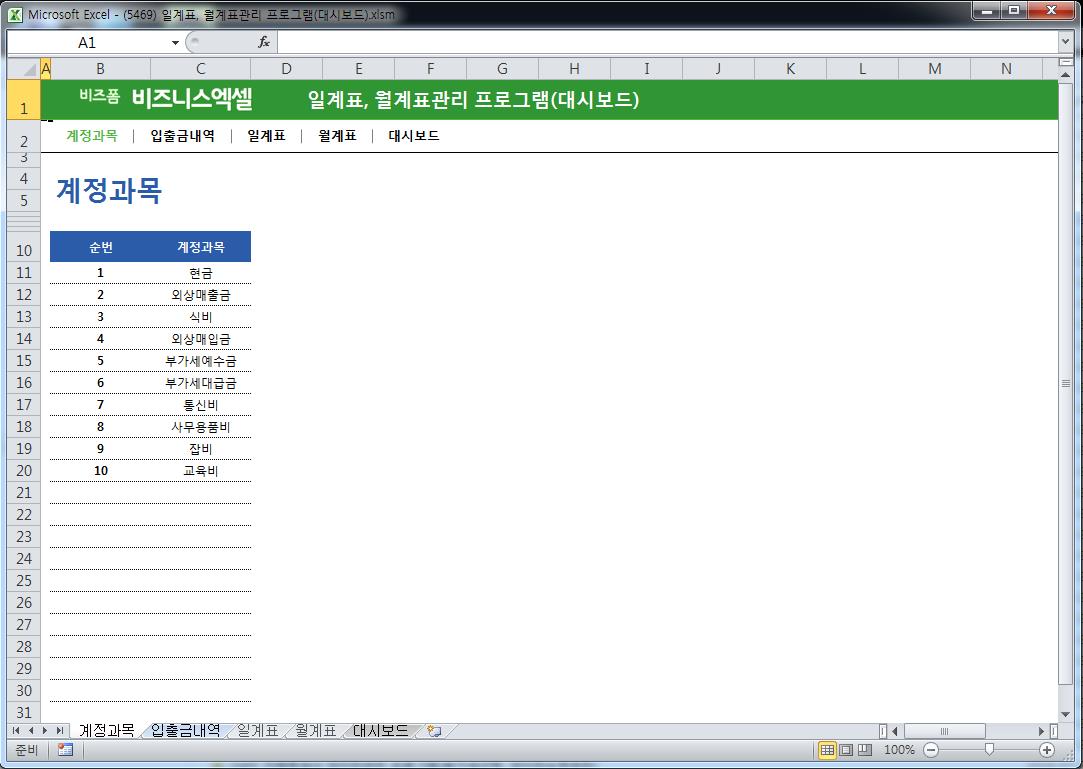Select column G header

coord(502,68)
